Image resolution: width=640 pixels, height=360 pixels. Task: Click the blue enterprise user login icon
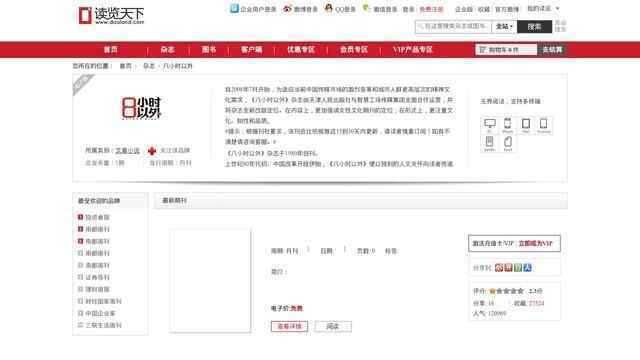[234, 8]
